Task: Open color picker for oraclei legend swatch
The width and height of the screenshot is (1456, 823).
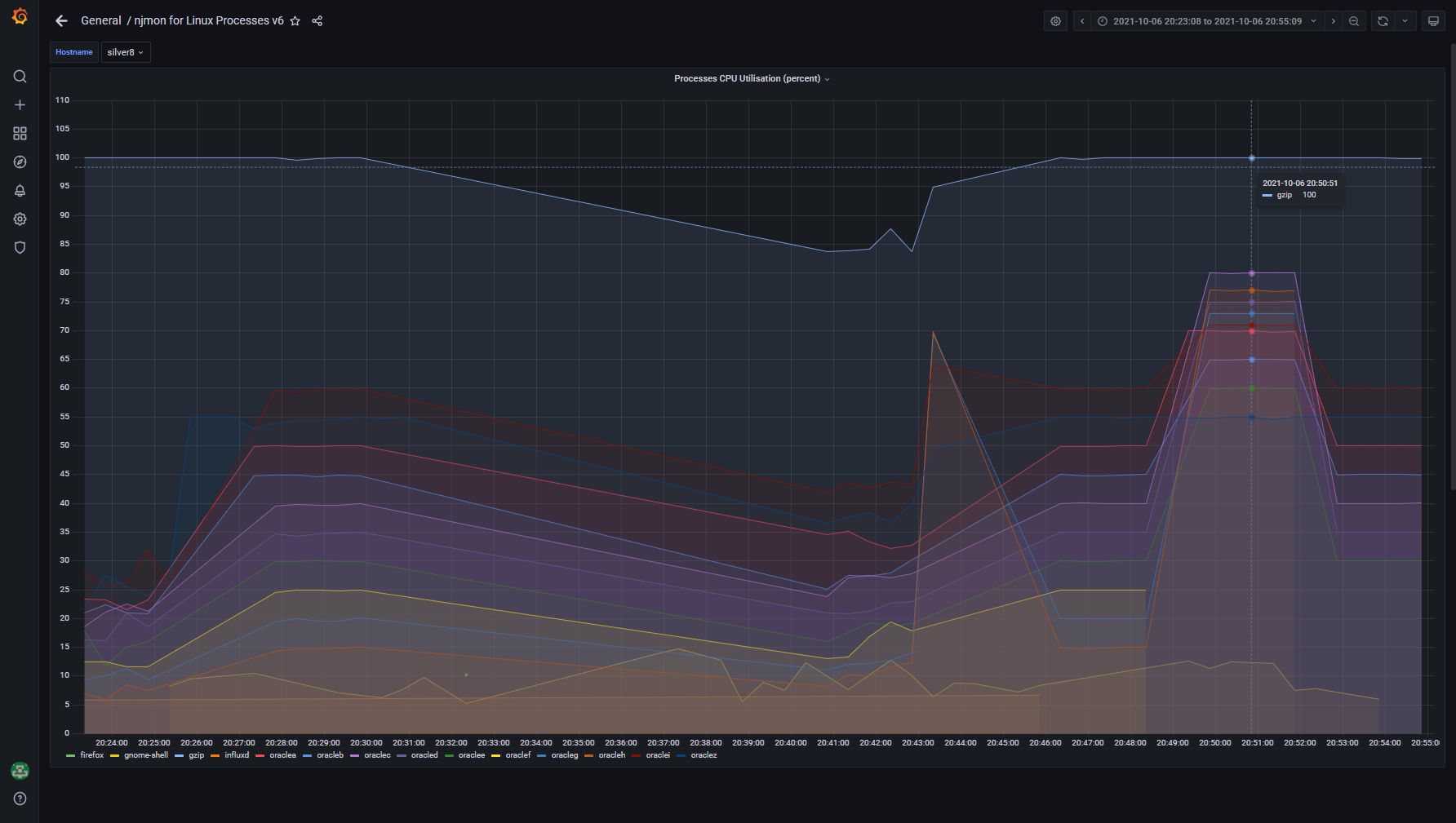Action: (x=637, y=755)
